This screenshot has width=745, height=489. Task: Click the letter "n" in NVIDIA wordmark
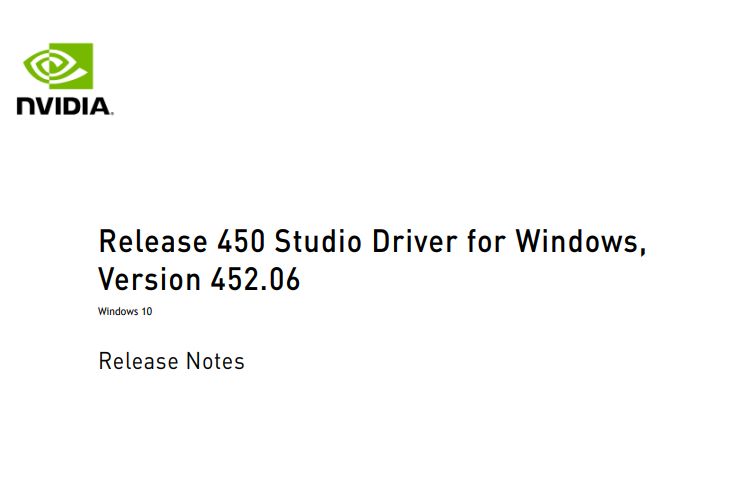coord(26,106)
